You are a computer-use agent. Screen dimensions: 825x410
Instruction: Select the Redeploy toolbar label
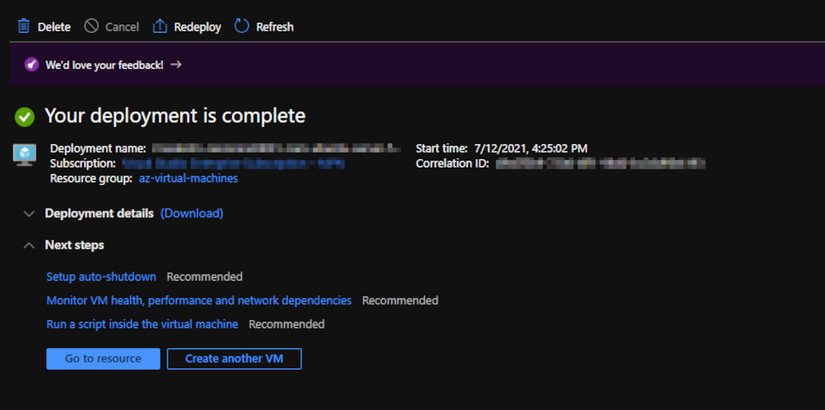(197, 27)
